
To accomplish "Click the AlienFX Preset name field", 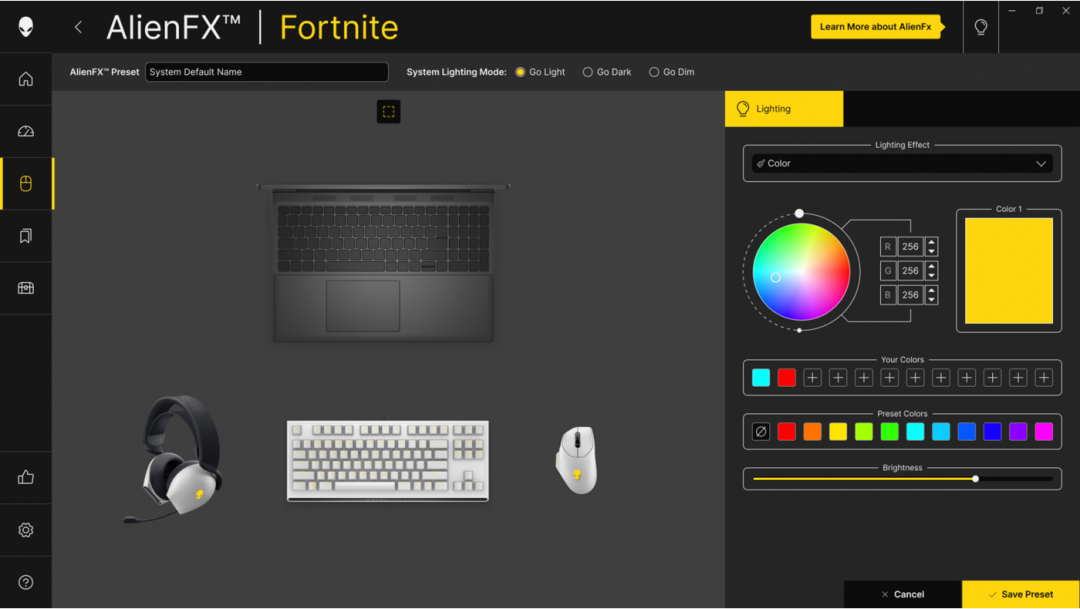I will 267,72.
